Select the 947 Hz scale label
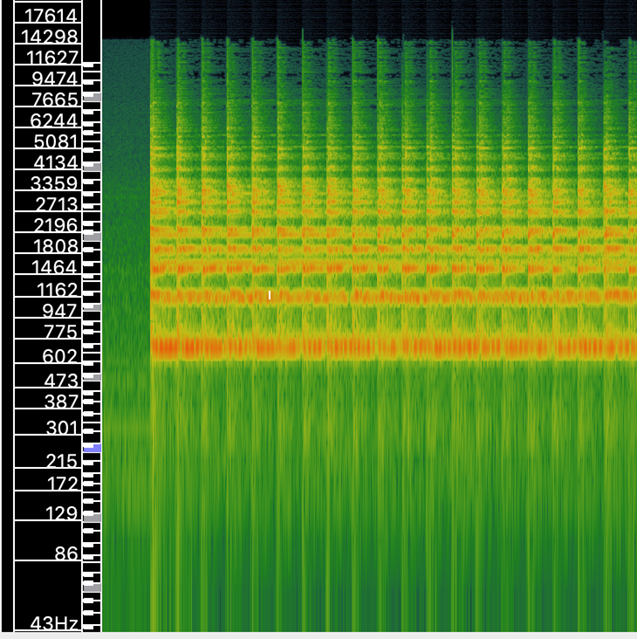The width and height of the screenshot is (637, 639). point(60,310)
